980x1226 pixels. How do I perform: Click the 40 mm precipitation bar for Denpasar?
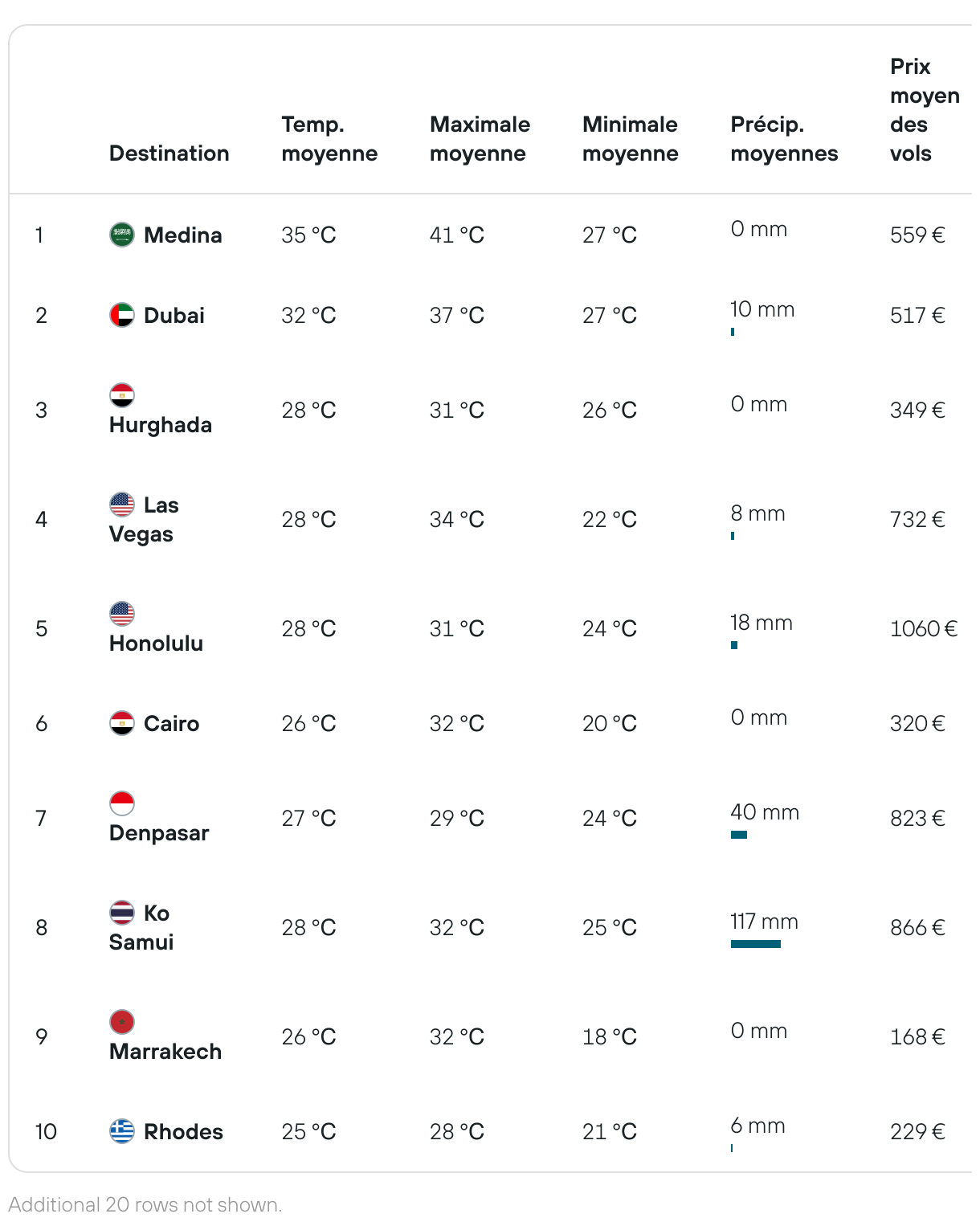tap(739, 835)
